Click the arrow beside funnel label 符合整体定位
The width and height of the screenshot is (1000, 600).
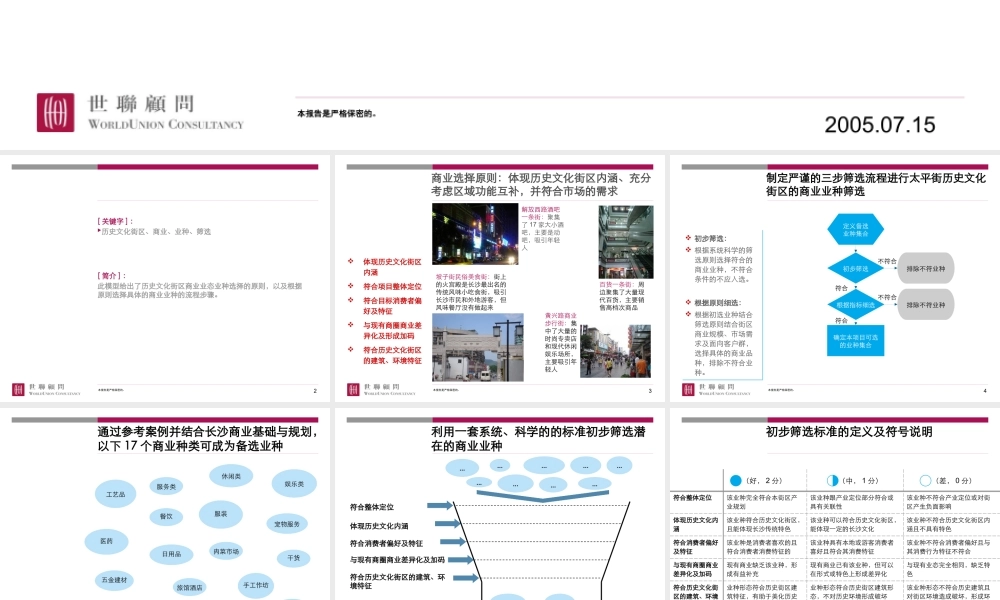(x=439, y=506)
